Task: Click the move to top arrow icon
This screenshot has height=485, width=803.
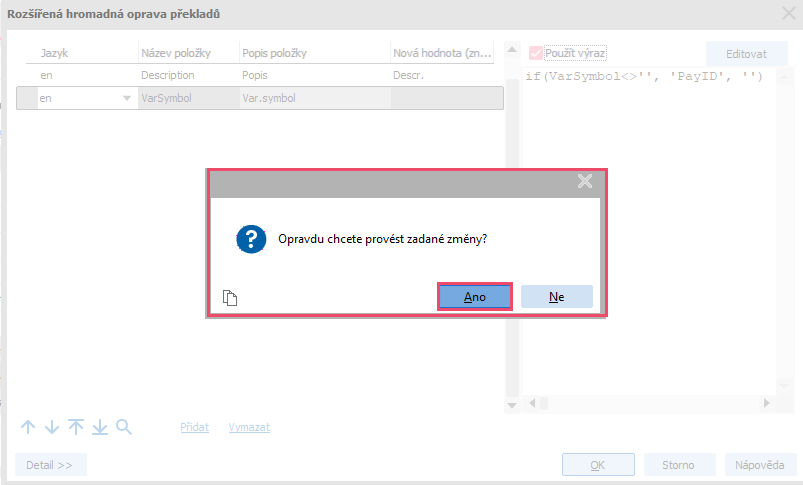Action: pyautogui.click(x=76, y=427)
